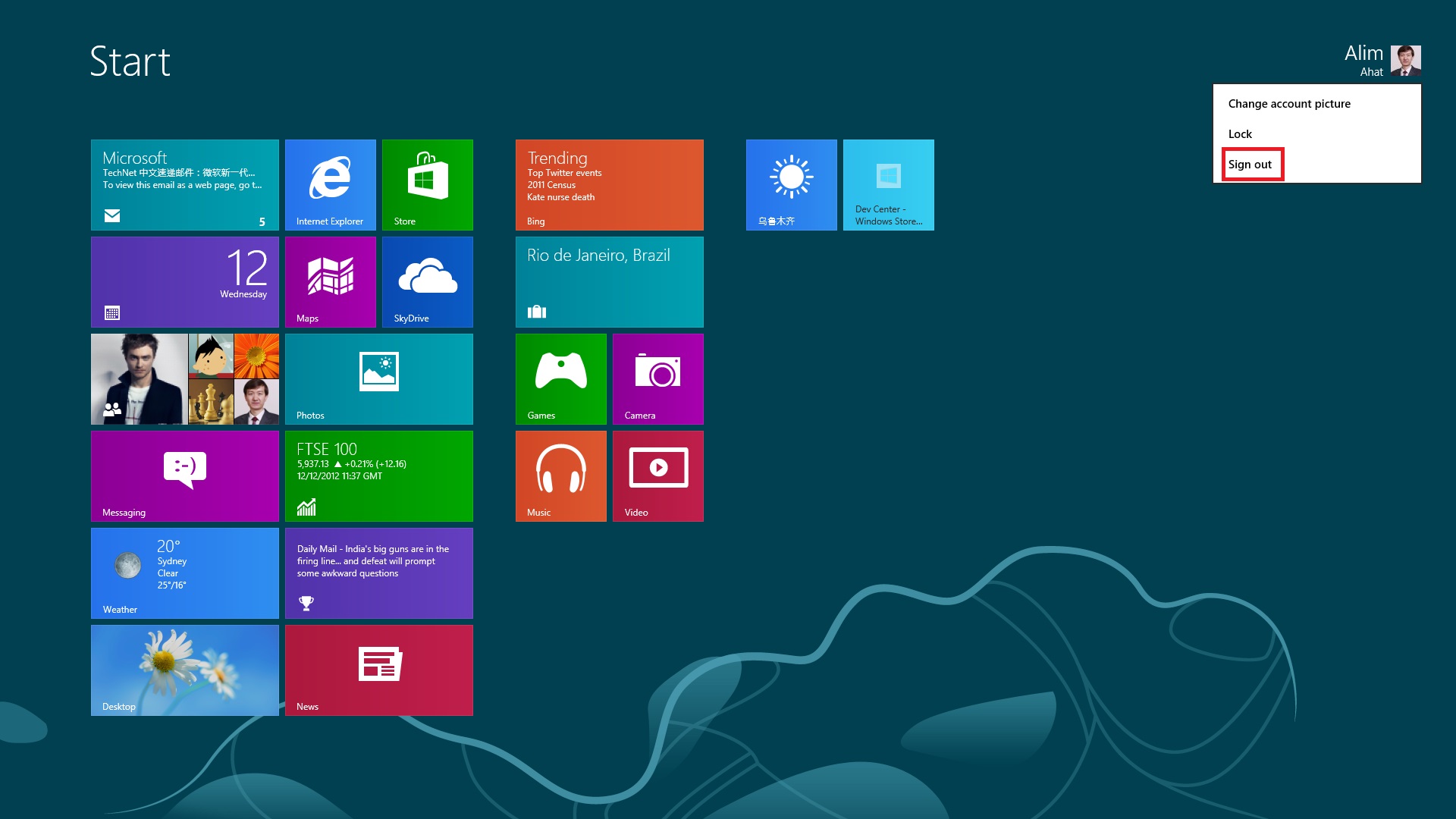The height and width of the screenshot is (819, 1456).
Task: Open the Bing Trending tile
Action: click(609, 184)
